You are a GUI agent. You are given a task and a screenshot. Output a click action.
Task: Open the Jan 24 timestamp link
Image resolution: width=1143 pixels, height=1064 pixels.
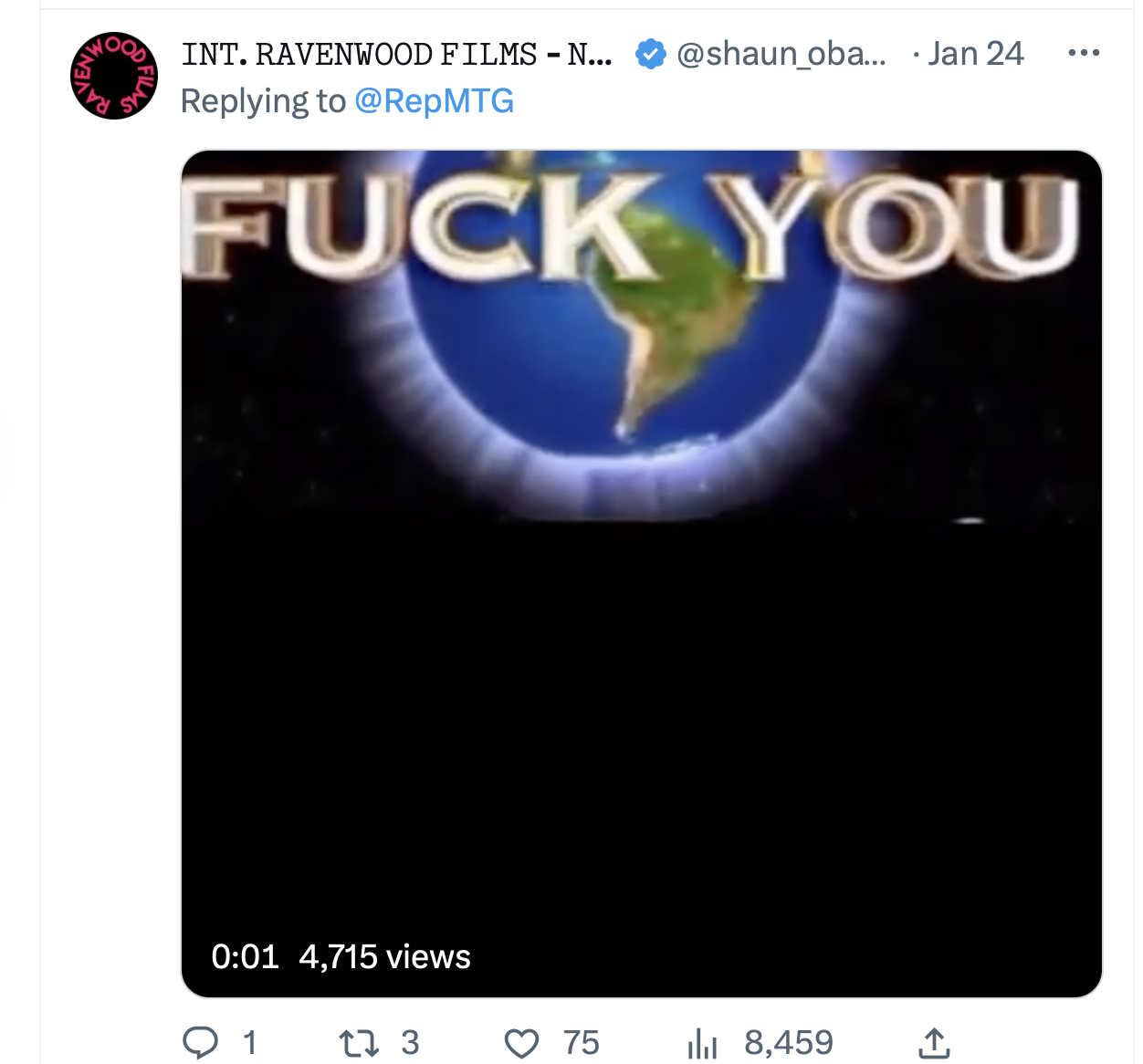tap(976, 54)
